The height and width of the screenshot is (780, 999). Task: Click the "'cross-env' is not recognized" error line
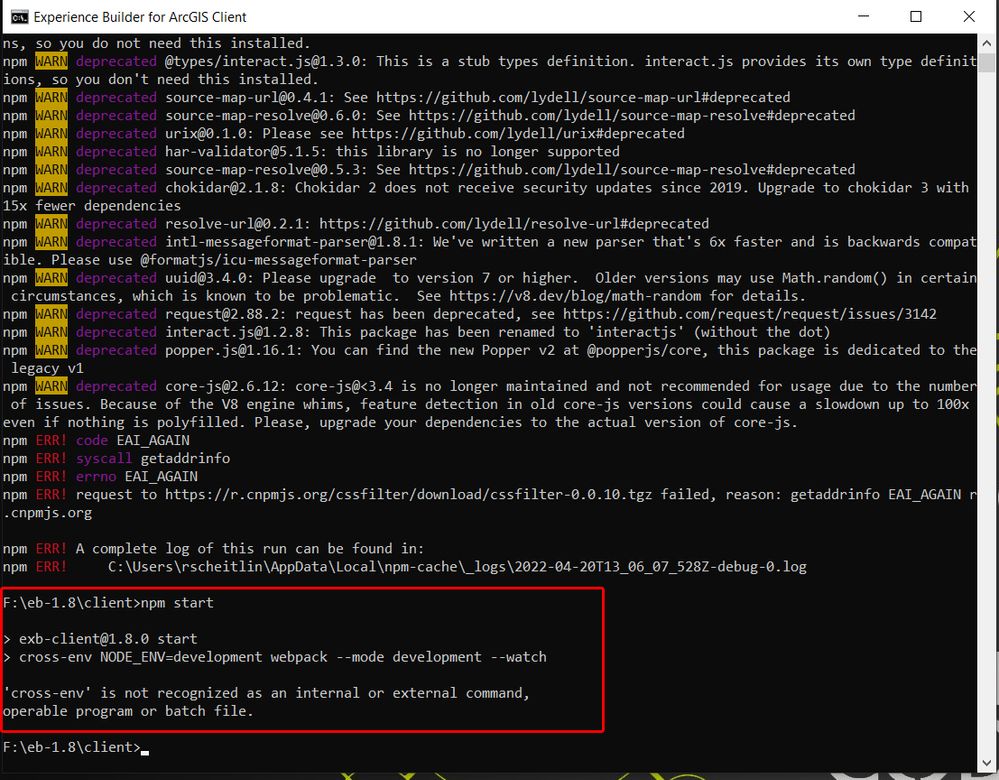tap(266, 693)
